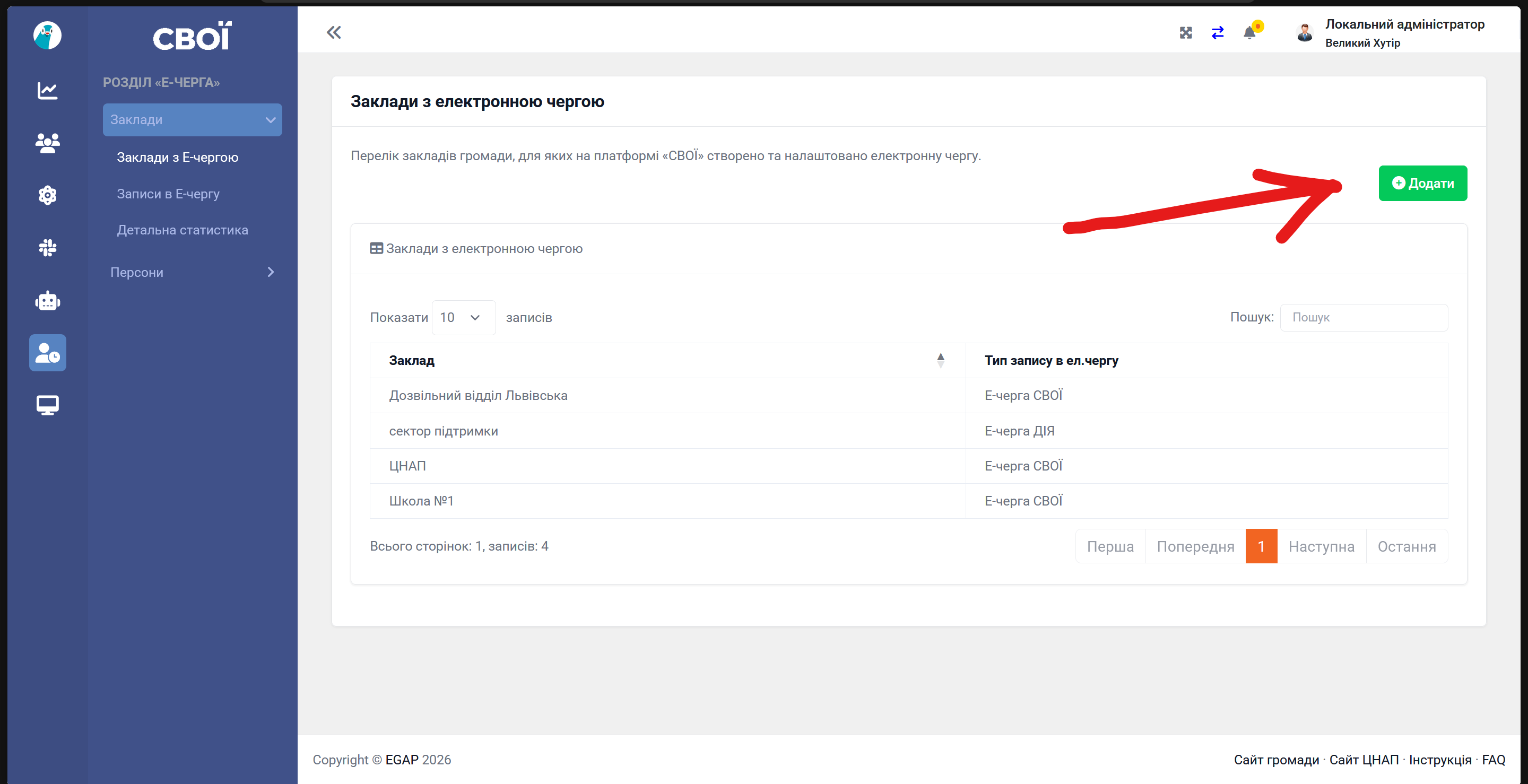Image resolution: width=1528 pixels, height=784 pixels.
Task: Click the Slack-style integrations sidebar icon
Action: tap(47, 248)
